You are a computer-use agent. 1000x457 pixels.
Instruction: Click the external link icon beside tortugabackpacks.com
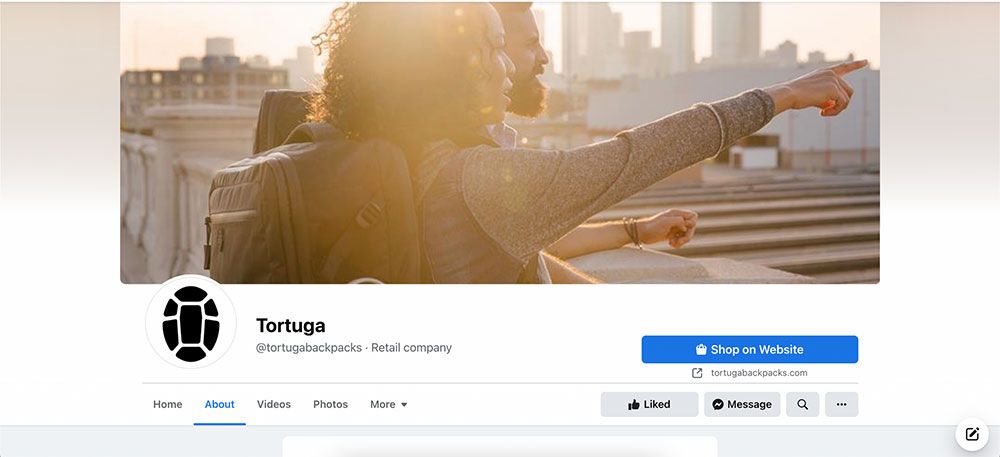(697, 373)
